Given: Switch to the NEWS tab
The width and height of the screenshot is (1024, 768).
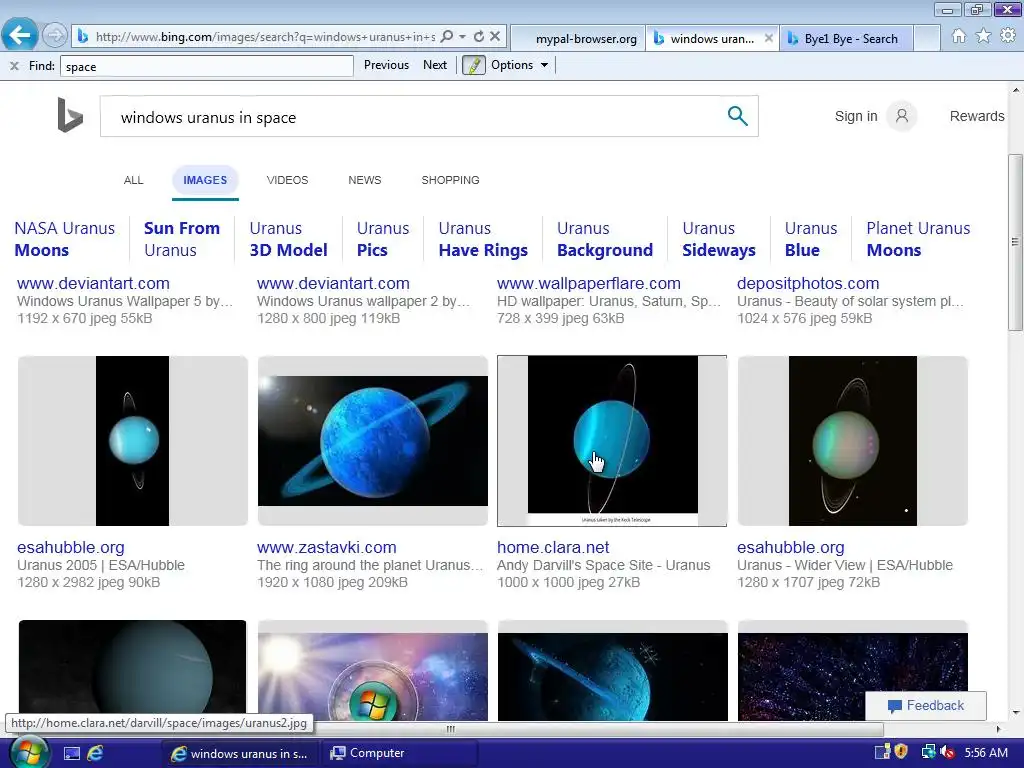Looking at the screenshot, I should tap(364, 180).
